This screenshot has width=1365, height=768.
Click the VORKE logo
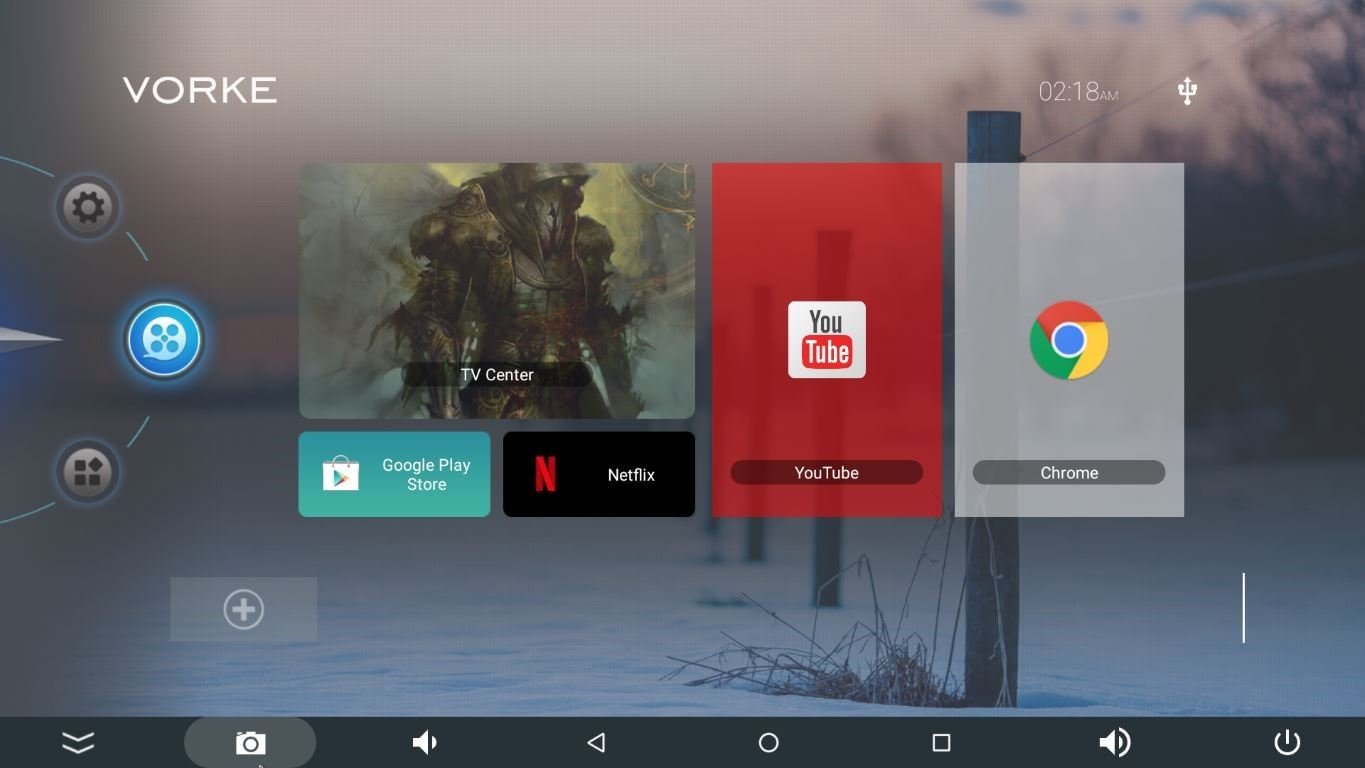click(x=200, y=90)
